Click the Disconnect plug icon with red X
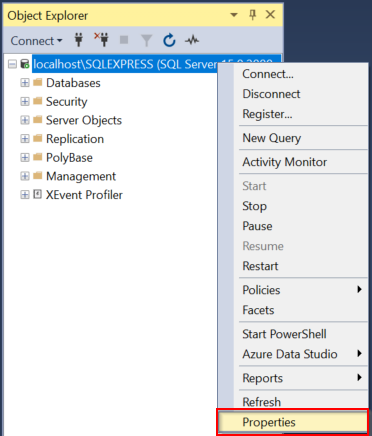372x436 pixels. click(x=101, y=39)
